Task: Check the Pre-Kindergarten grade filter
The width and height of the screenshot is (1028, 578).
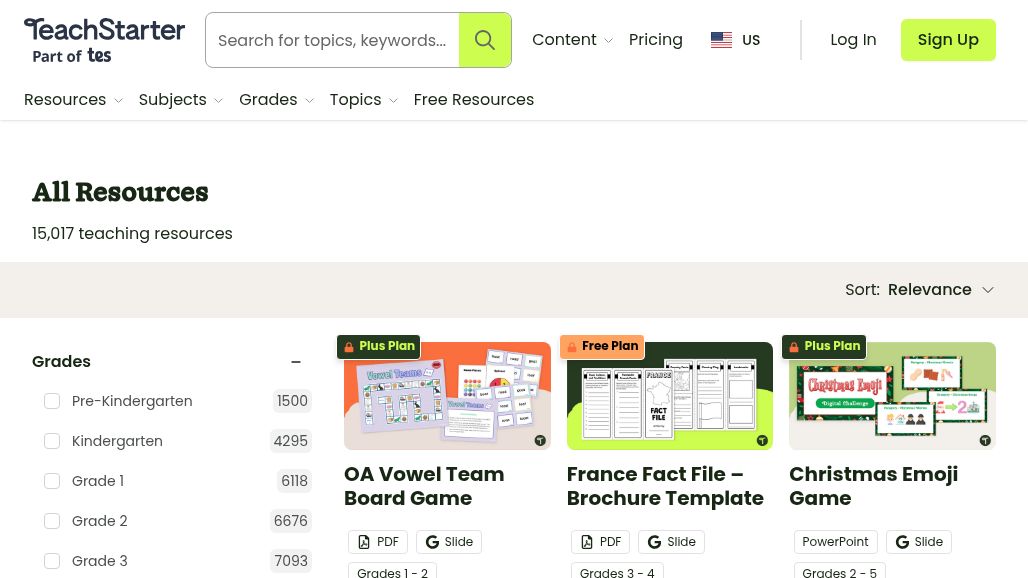Action: [x=52, y=401]
